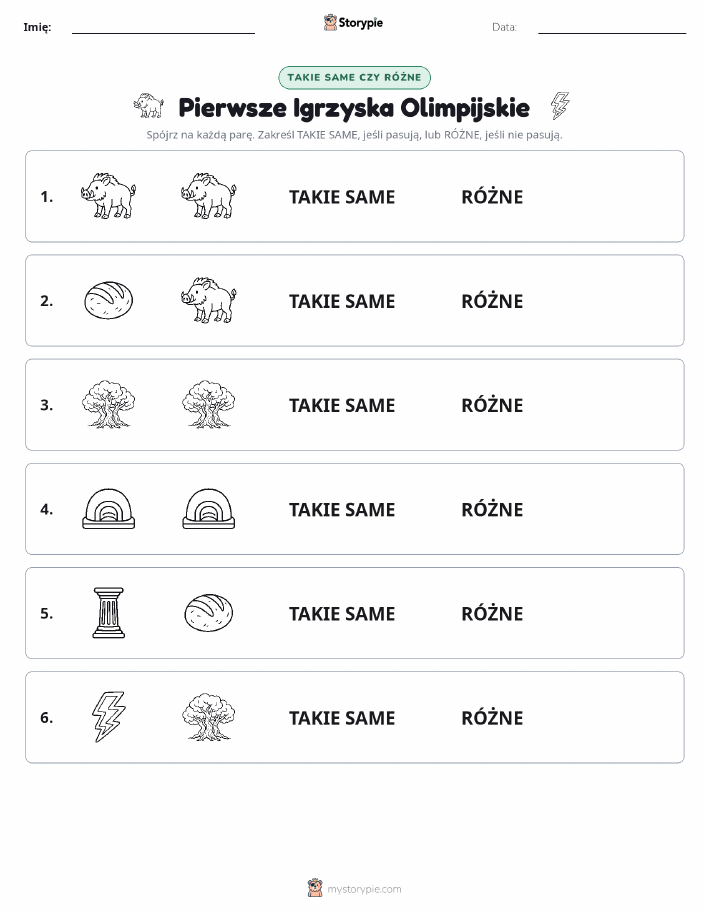Click the Imię name line field
Image resolution: width=709 pixels, height=917 pixels.
click(163, 27)
